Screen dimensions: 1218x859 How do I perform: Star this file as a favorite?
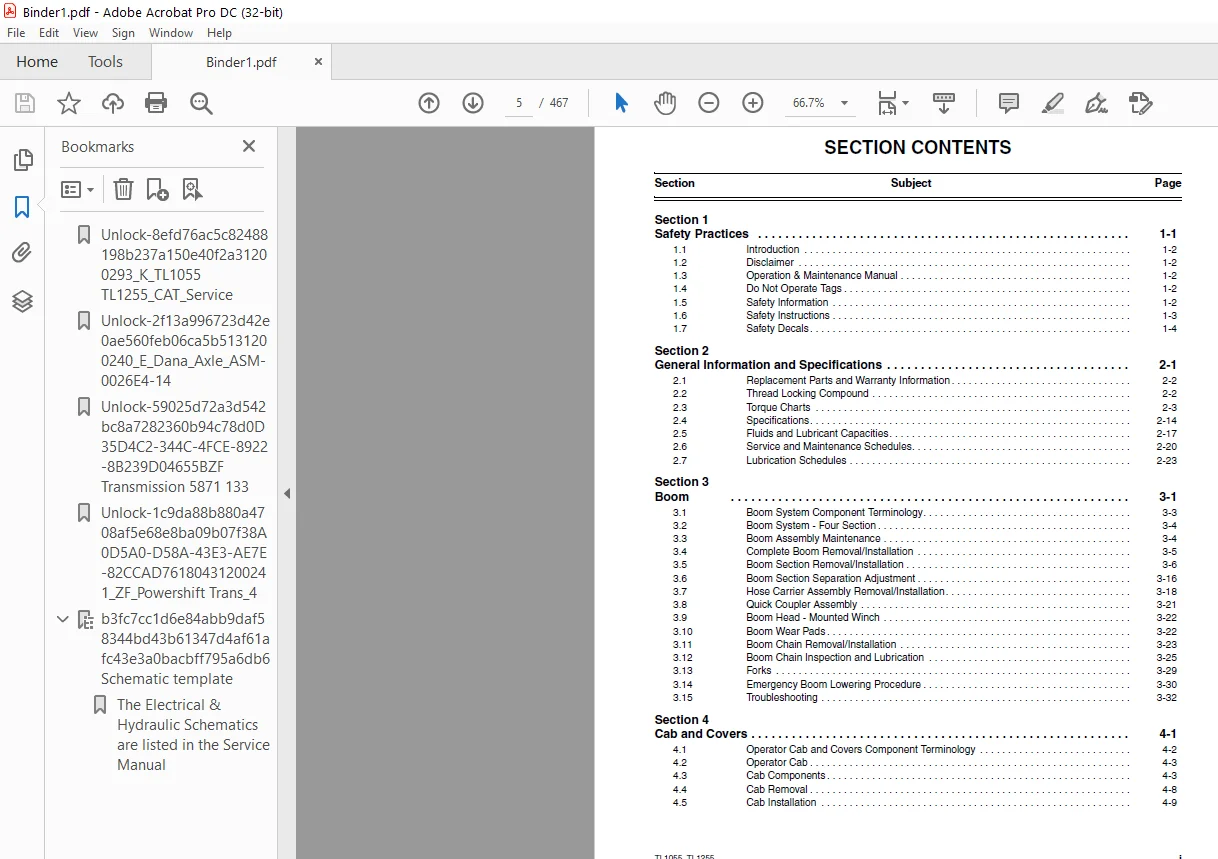[x=69, y=103]
